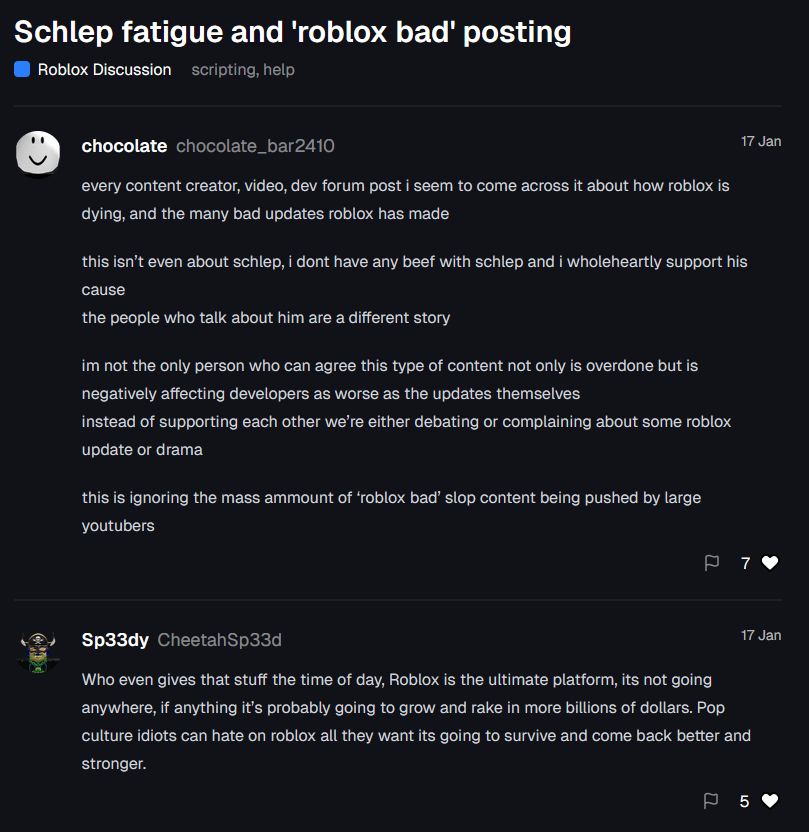This screenshot has height=832, width=809.
Task: Click the 17 Jan date on chocolate's post
Action: click(x=761, y=141)
